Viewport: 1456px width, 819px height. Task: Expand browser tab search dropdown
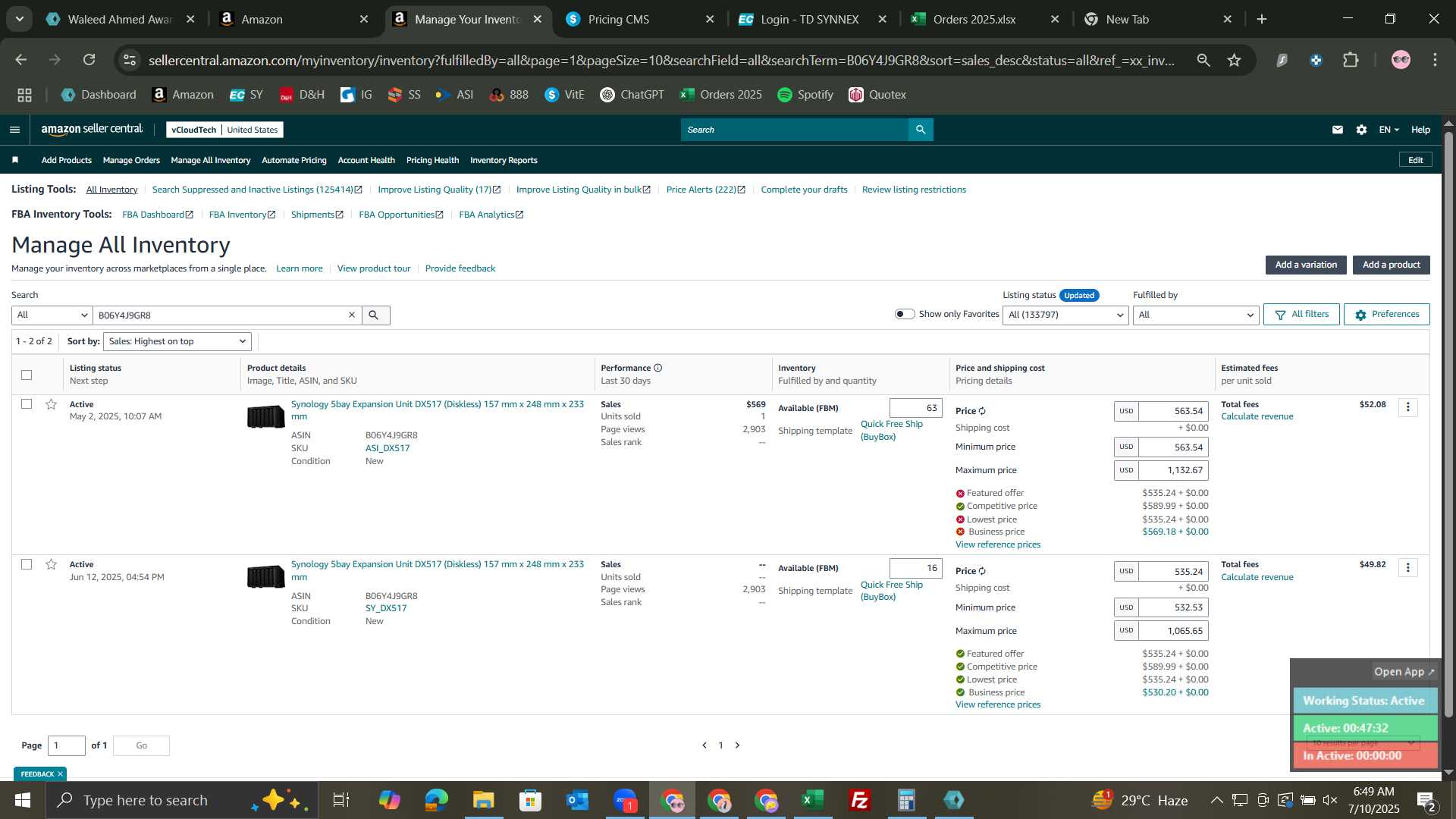pos(20,19)
